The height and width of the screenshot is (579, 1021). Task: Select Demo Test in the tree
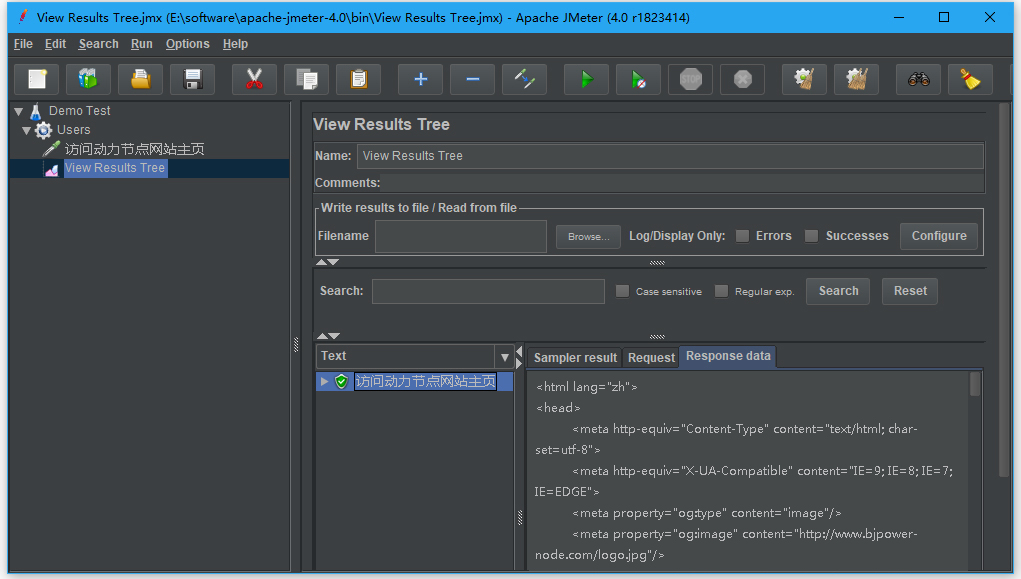(x=79, y=111)
